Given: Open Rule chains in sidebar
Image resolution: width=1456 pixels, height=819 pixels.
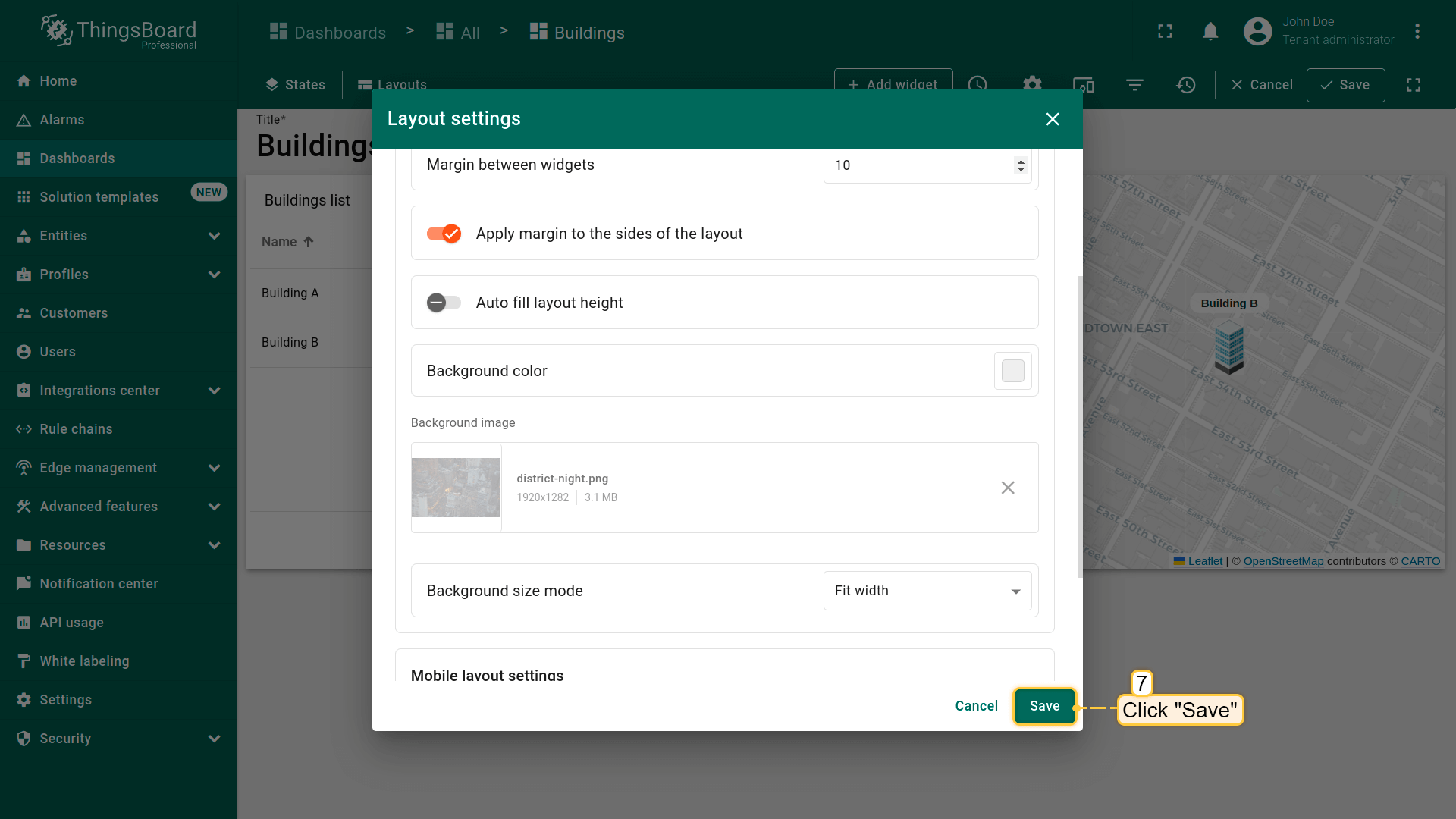Looking at the screenshot, I should tap(76, 429).
